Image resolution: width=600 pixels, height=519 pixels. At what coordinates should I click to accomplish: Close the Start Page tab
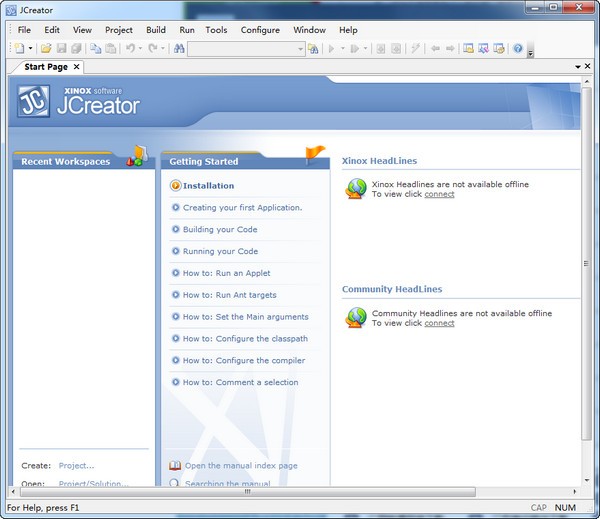[77, 67]
